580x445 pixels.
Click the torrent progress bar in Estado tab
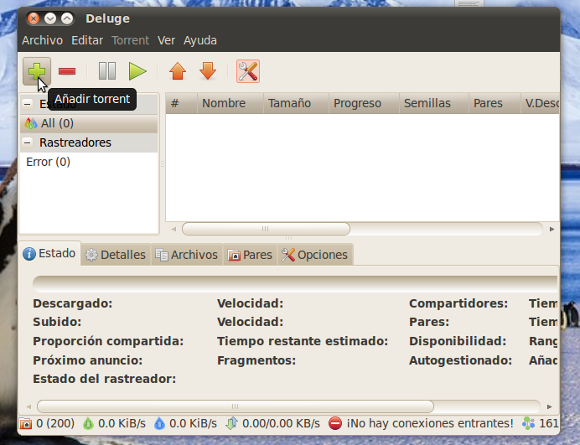point(295,284)
